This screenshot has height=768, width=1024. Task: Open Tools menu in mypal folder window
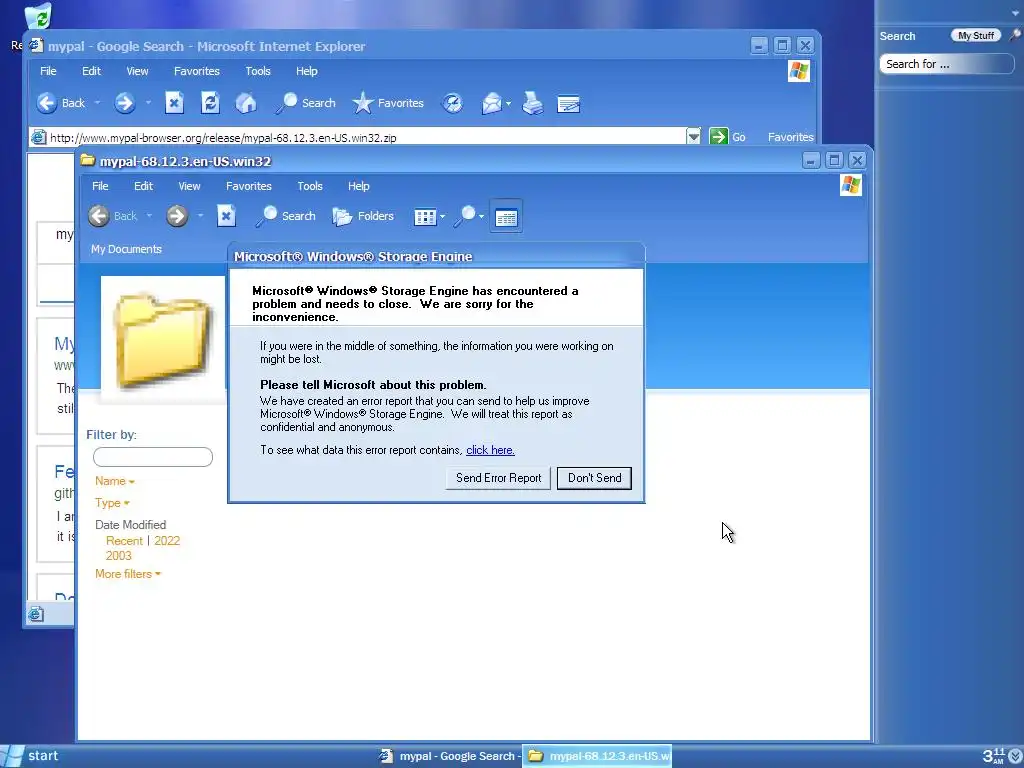click(x=310, y=186)
